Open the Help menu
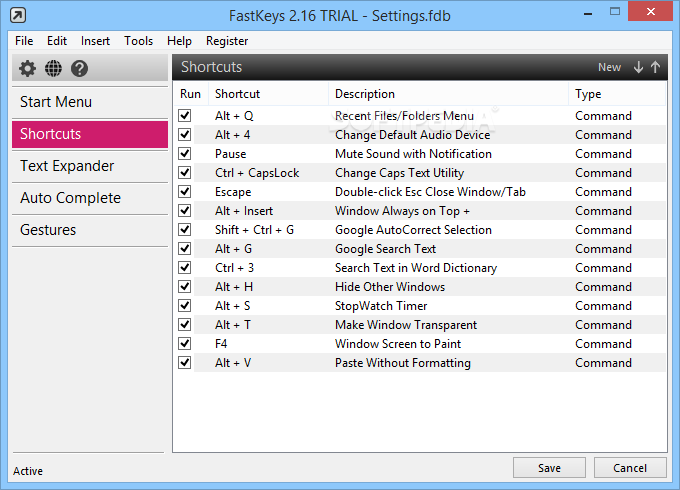This screenshot has height=490, width=680. click(x=179, y=41)
